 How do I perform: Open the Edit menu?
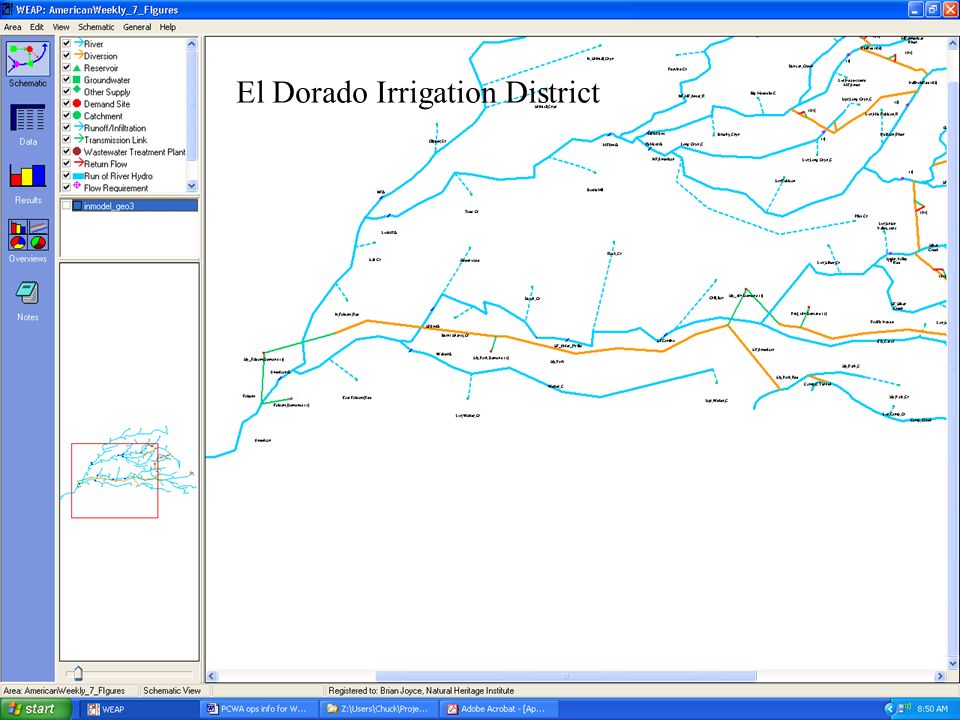tap(37, 27)
